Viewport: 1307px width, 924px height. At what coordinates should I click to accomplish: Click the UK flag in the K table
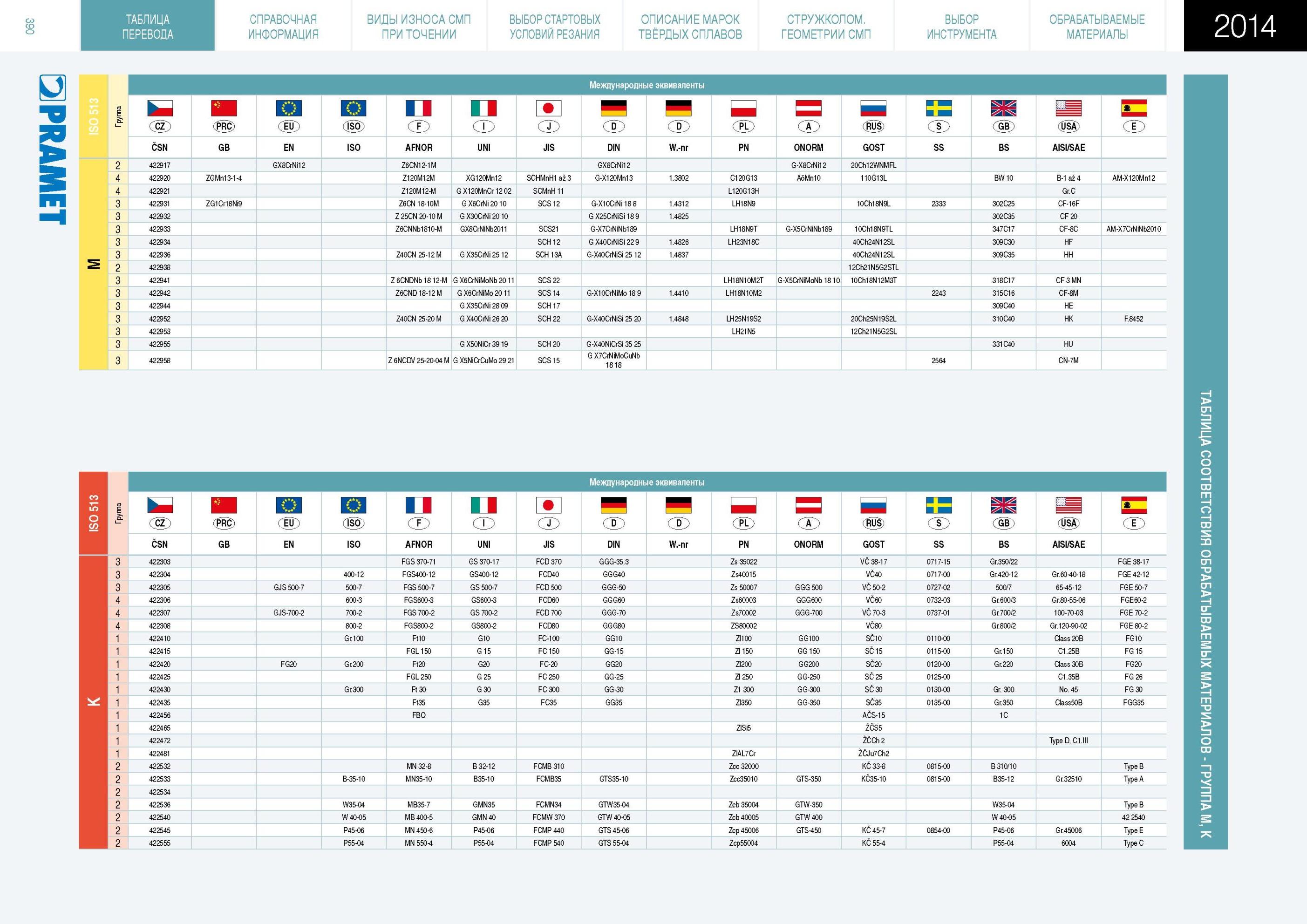tap(1004, 505)
